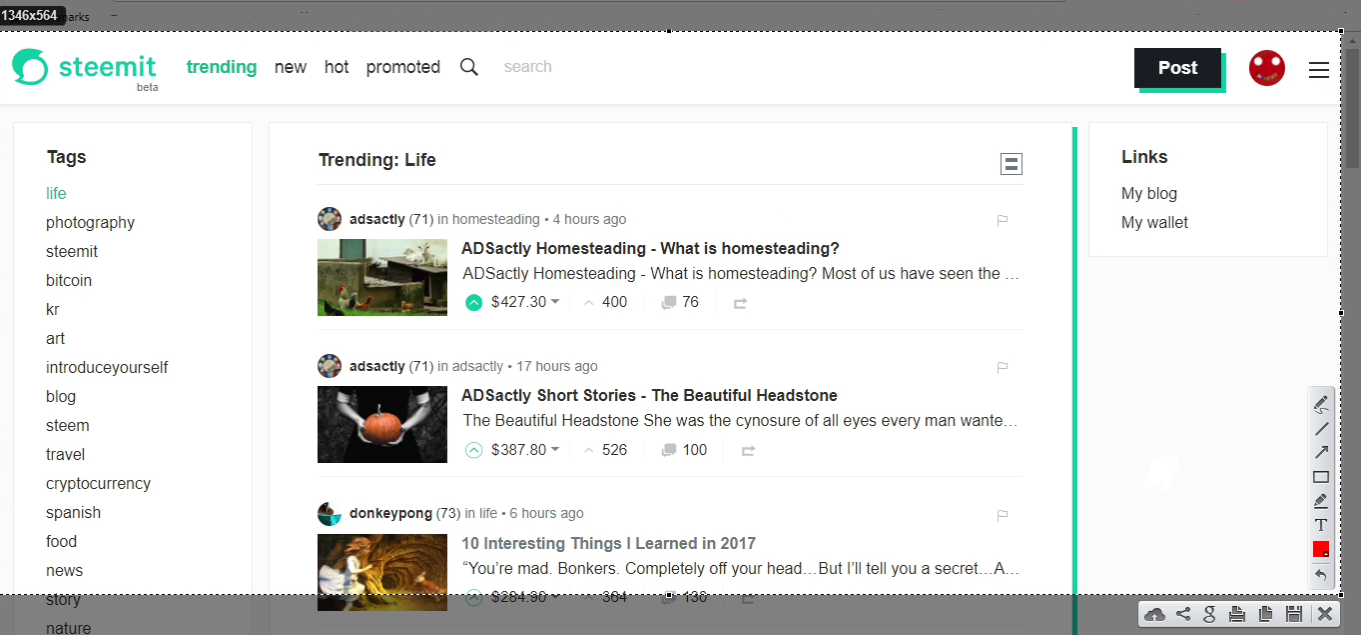Save the screenshot with floppy icon
This screenshot has width=1361, height=635.
point(1293,614)
